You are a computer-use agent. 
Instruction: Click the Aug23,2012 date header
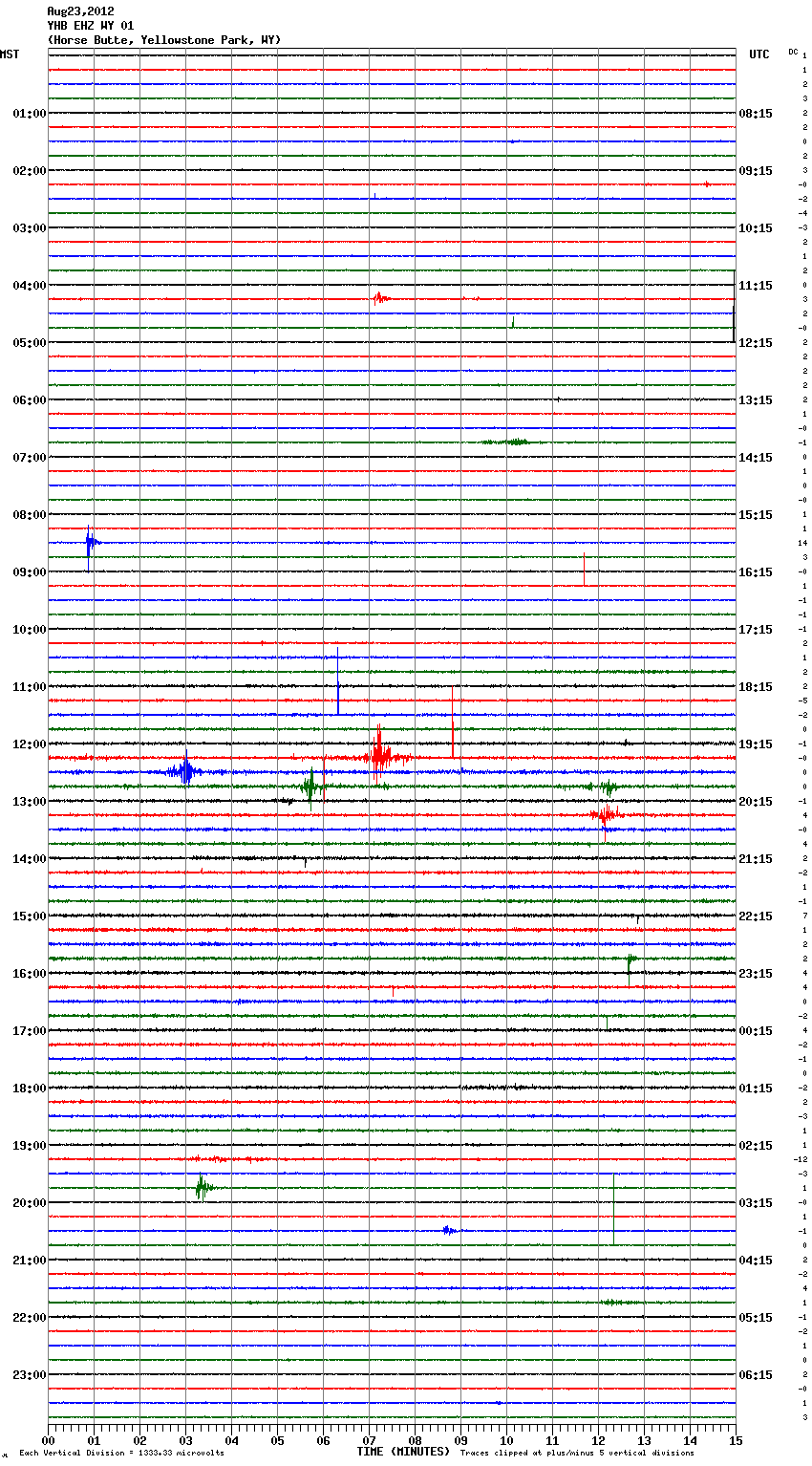(80, 11)
